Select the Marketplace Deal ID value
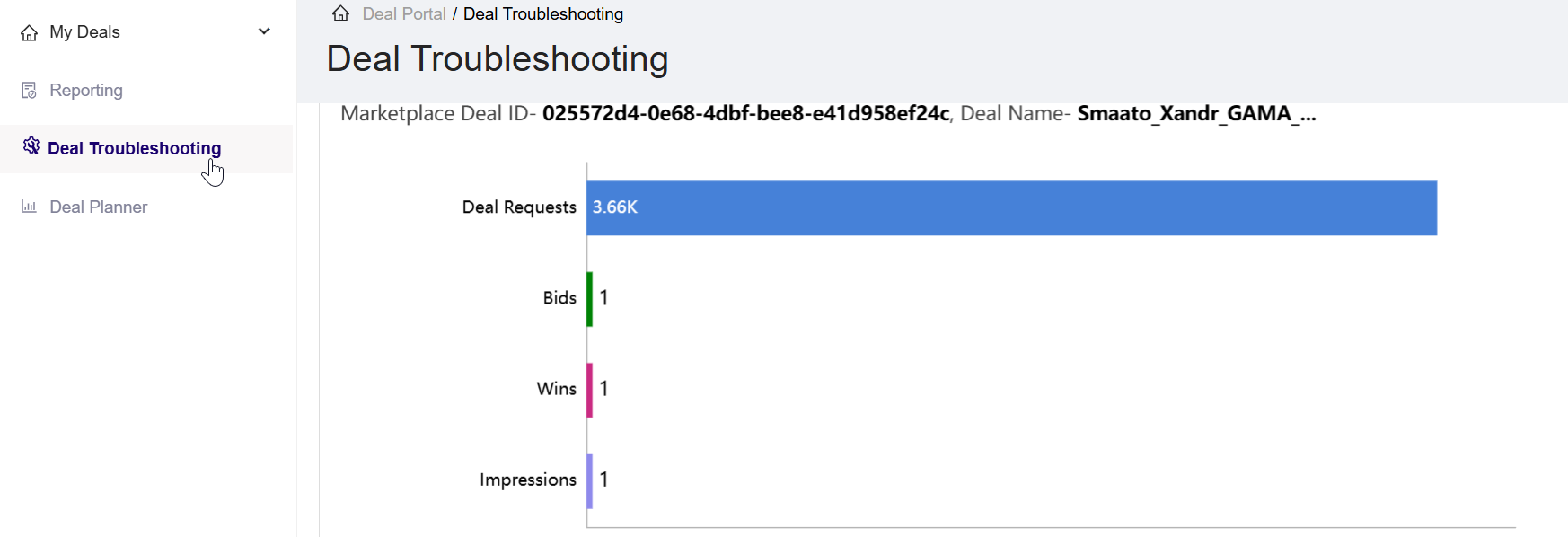1568x537 pixels. 745,114
